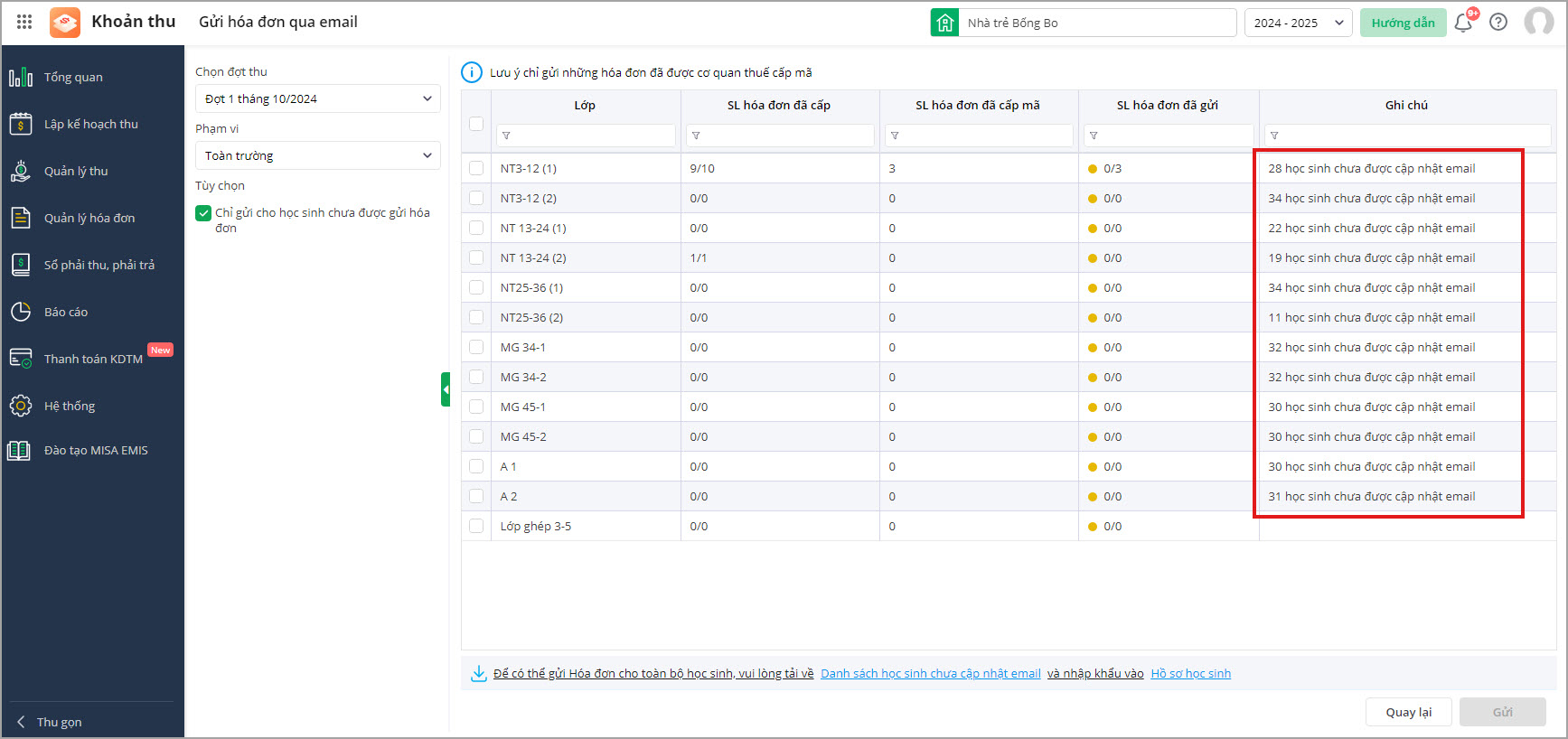The width and height of the screenshot is (1568, 739).
Task: Click the download icon in the footer note
Action: pyautogui.click(x=479, y=673)
